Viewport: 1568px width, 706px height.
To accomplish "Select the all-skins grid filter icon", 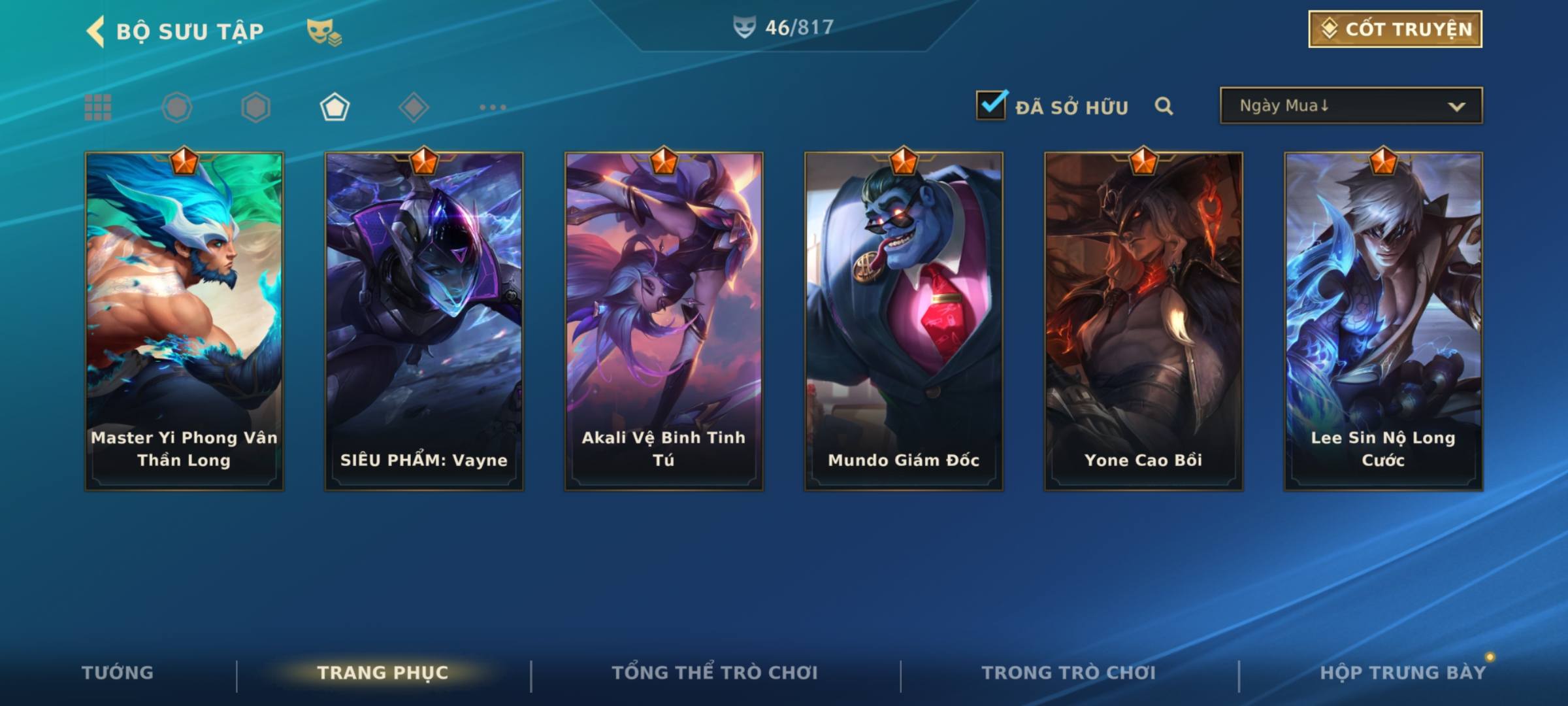I will 98,107.
